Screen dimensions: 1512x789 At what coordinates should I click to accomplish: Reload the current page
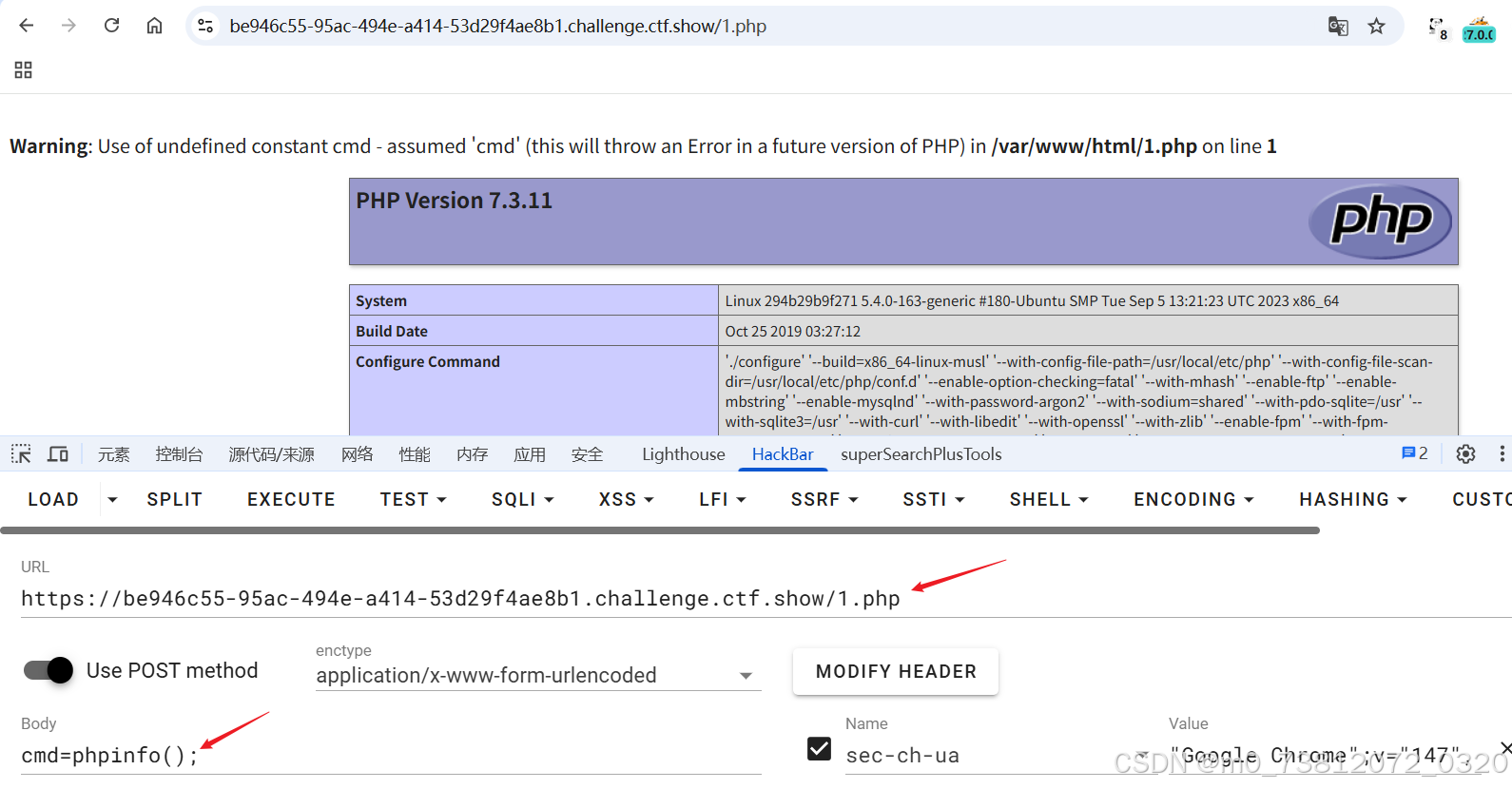(111, 26)
